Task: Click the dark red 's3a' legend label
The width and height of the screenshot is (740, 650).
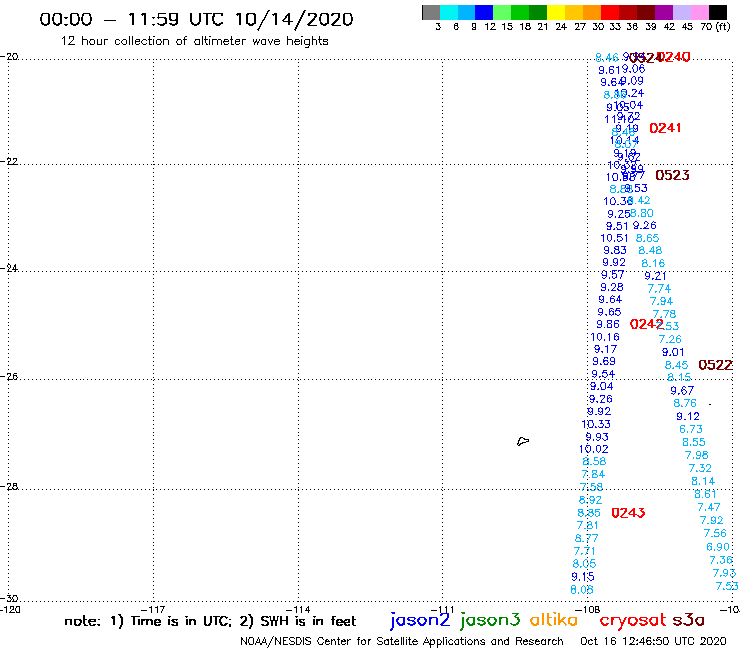Action: pos(688,620)
